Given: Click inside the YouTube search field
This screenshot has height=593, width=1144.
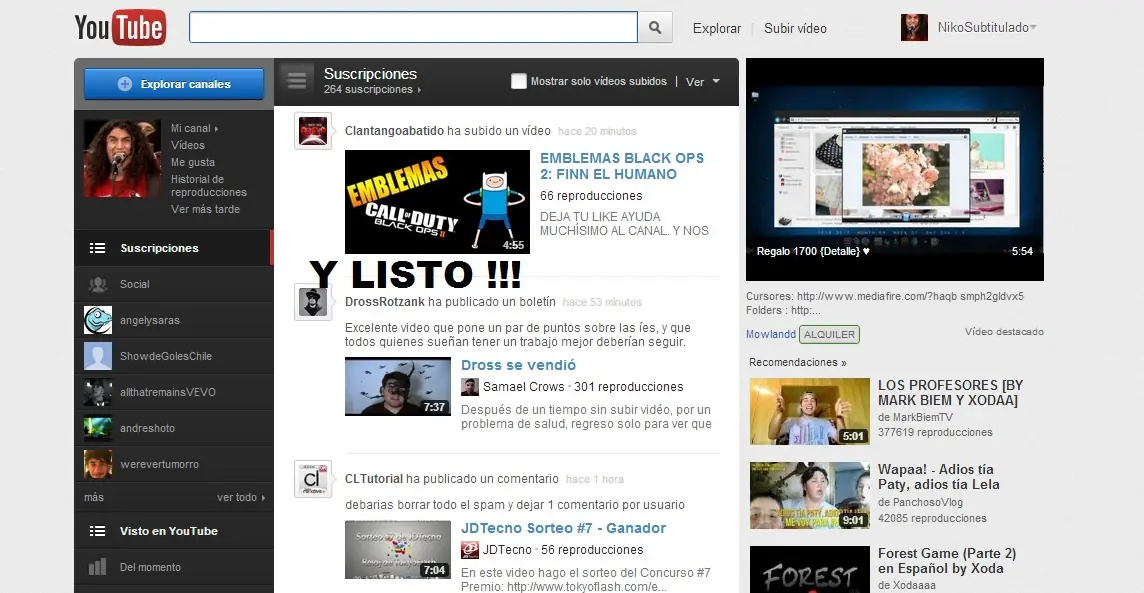Looking at the screenshot, I should pyautogui.click(x=413, y=28).
